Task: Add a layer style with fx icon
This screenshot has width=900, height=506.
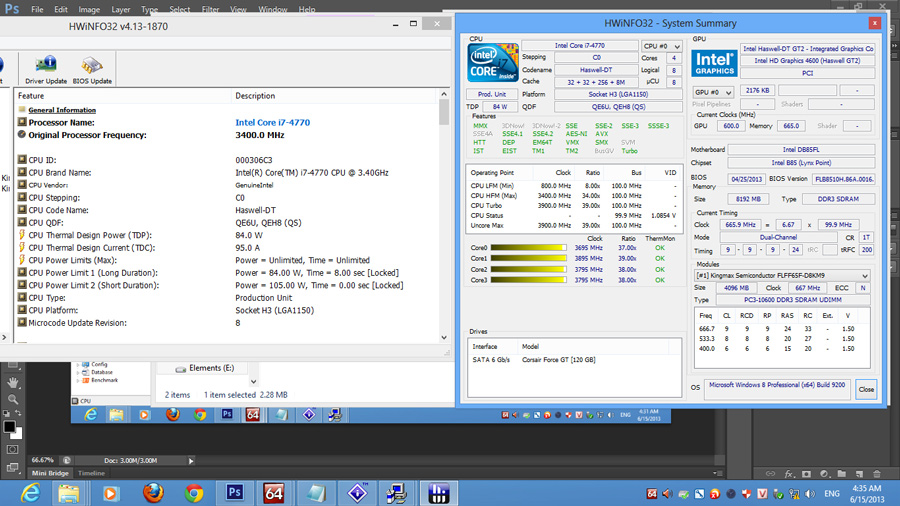Action: [x=789, y=474]
